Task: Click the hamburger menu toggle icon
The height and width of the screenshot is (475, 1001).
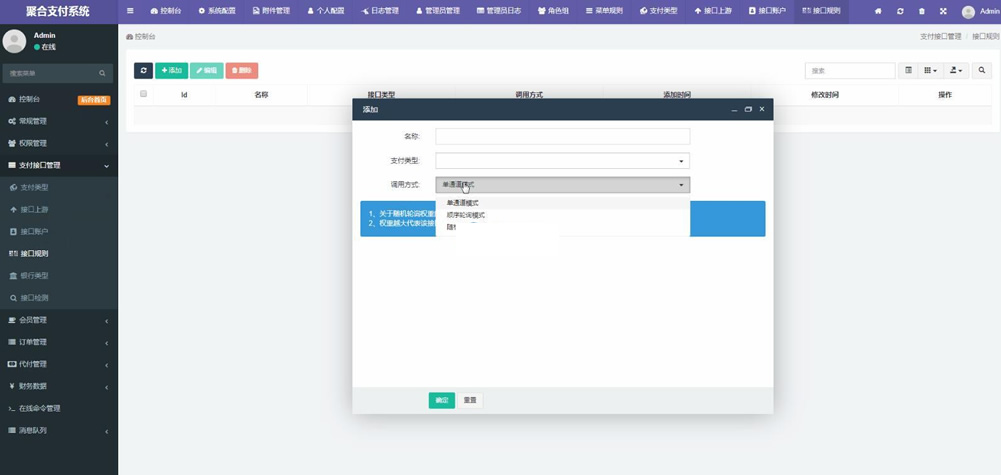Action: pos(130,11)
